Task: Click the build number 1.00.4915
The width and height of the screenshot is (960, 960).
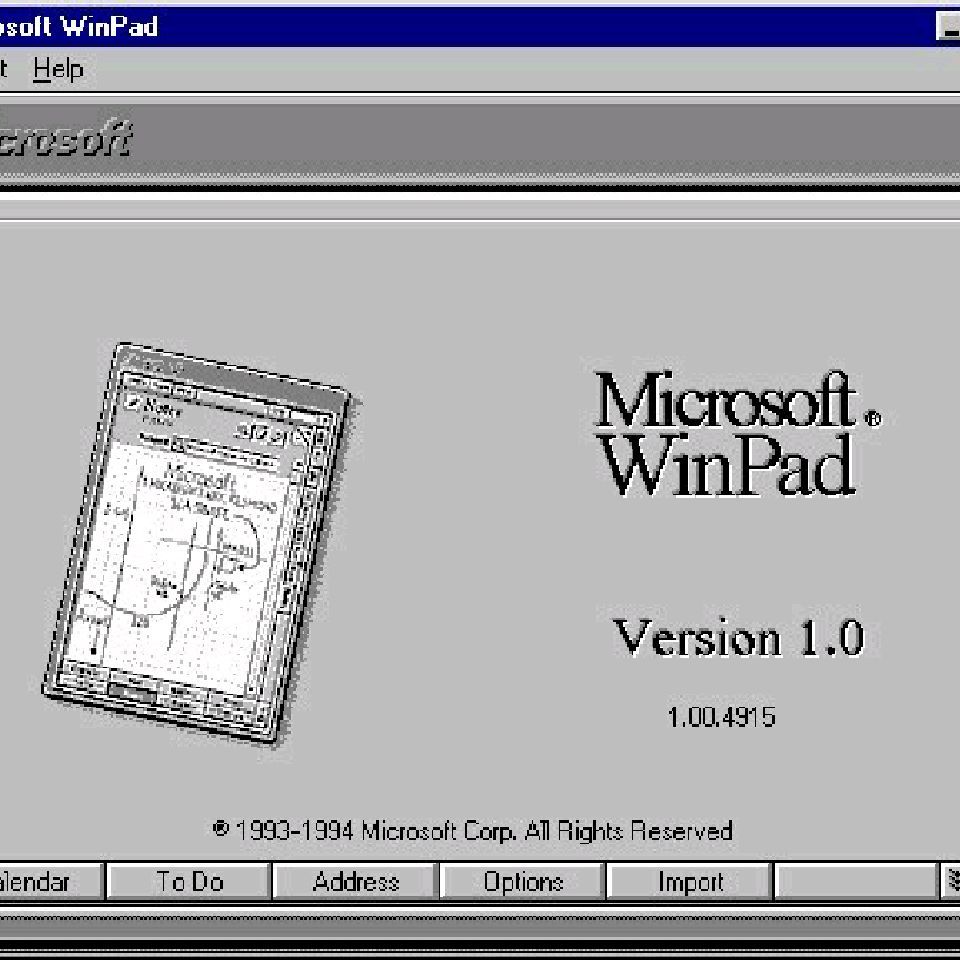Action: tap(721, 717)
